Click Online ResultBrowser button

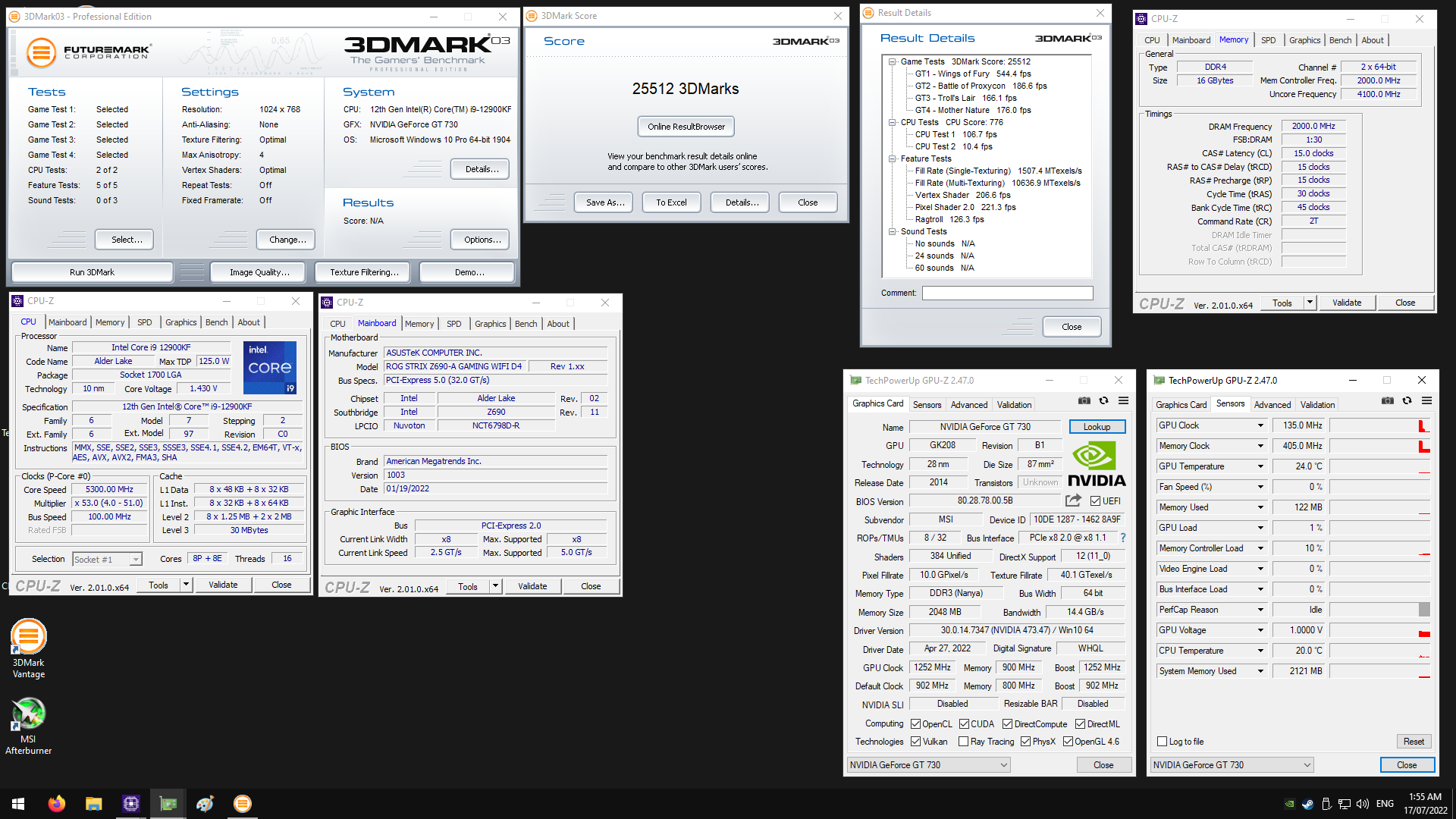click(686, 127)
